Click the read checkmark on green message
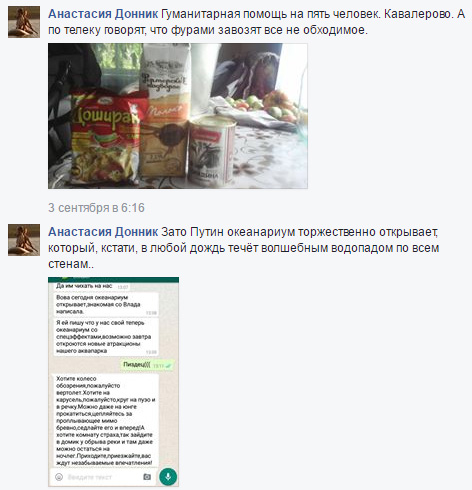 click(x=168, y=366)
